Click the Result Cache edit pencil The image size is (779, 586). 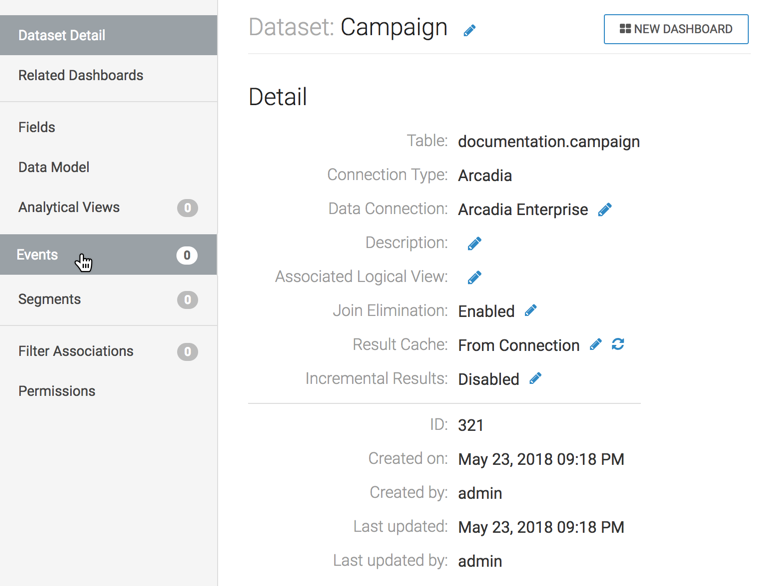coord(596,345)
